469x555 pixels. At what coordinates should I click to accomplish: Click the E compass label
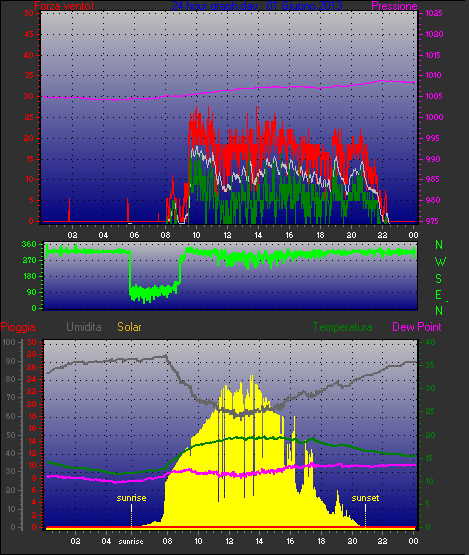pos(439,294)
